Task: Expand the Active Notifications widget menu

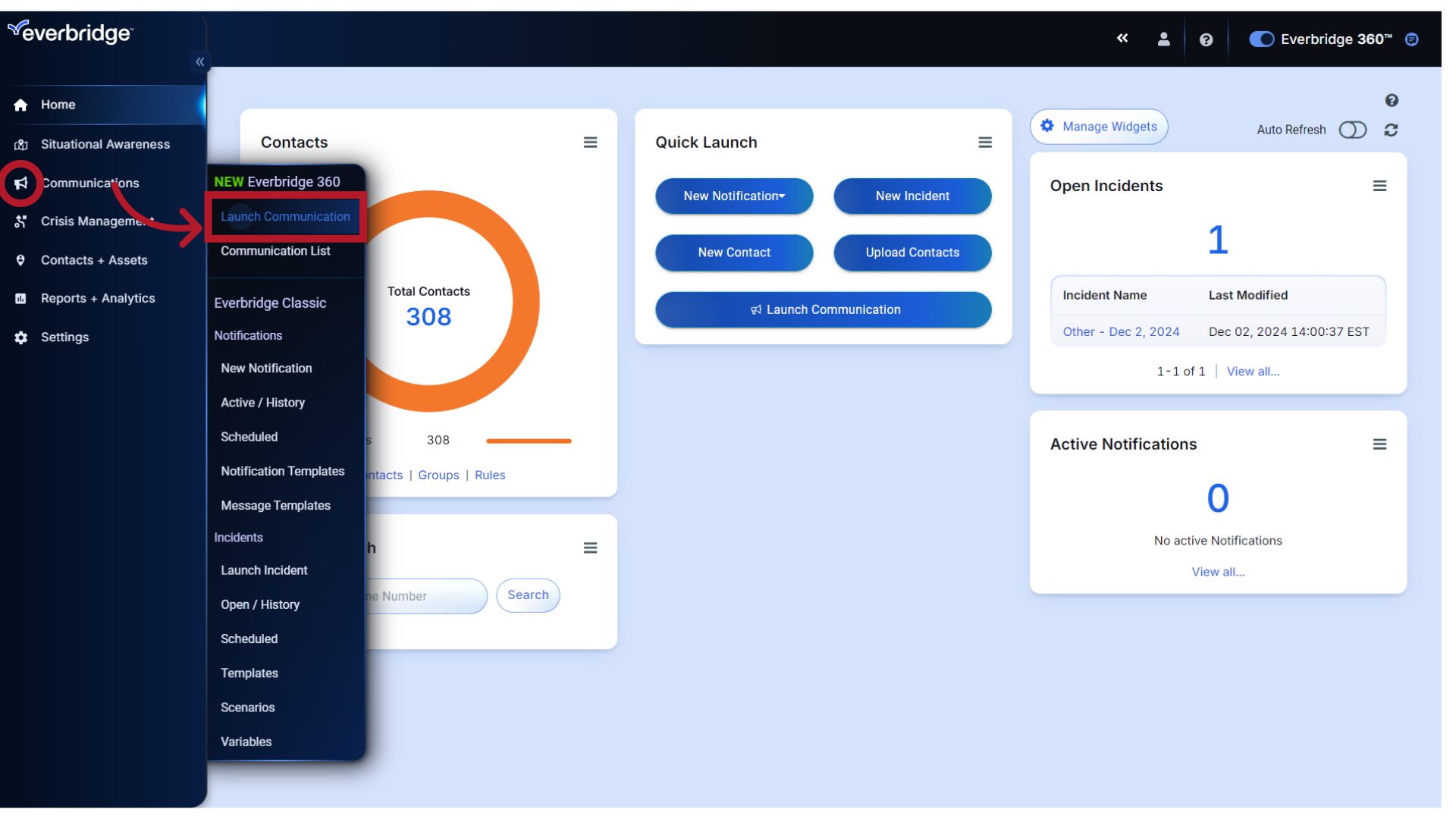Action: pyautogui.click(x=1380, y=444)
